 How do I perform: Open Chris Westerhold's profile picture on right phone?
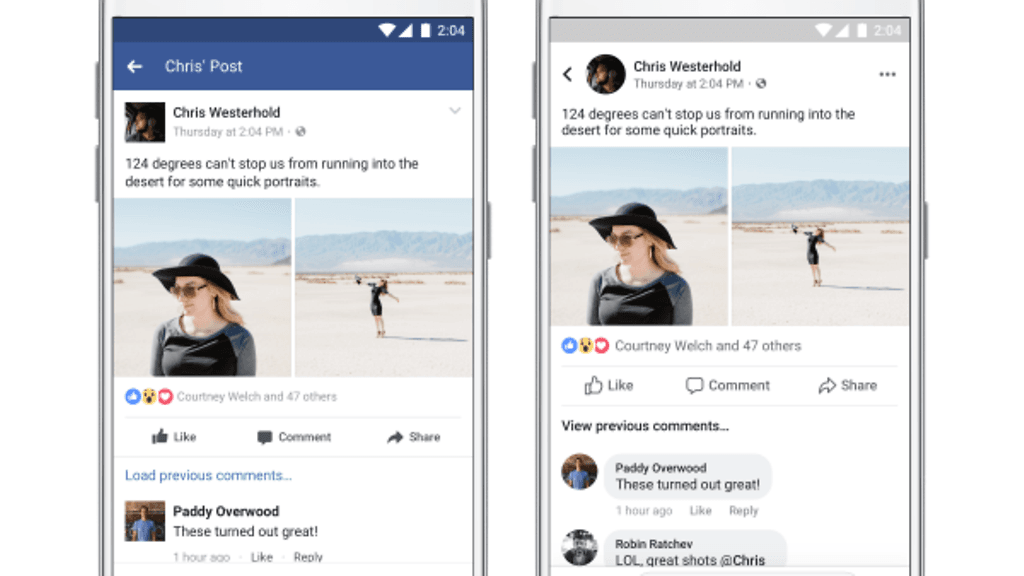click(605, 74)
